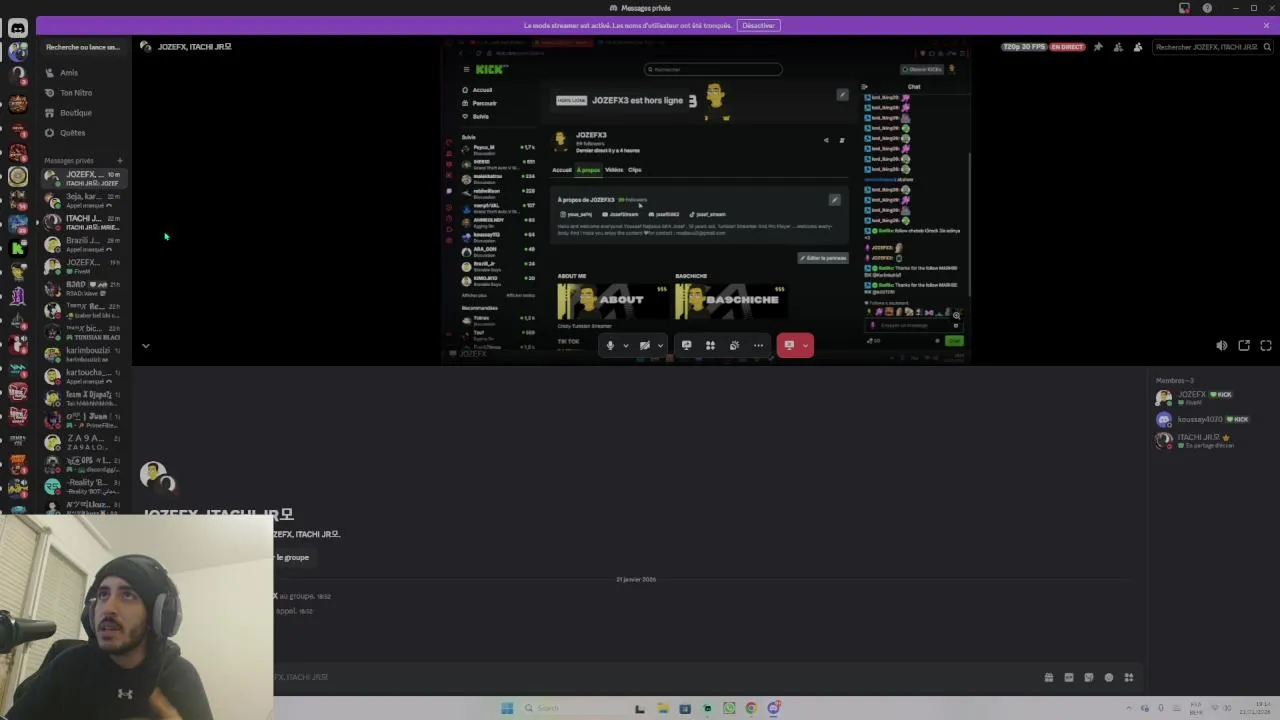Image resolution: width=1280 pixels, height=720 pixels.
Task: Open the ZA9A conversation
Action: (82, 442)
